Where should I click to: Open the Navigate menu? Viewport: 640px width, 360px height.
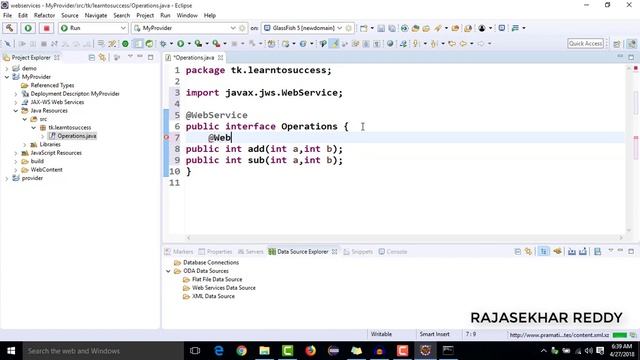click(x=96, y=16)
